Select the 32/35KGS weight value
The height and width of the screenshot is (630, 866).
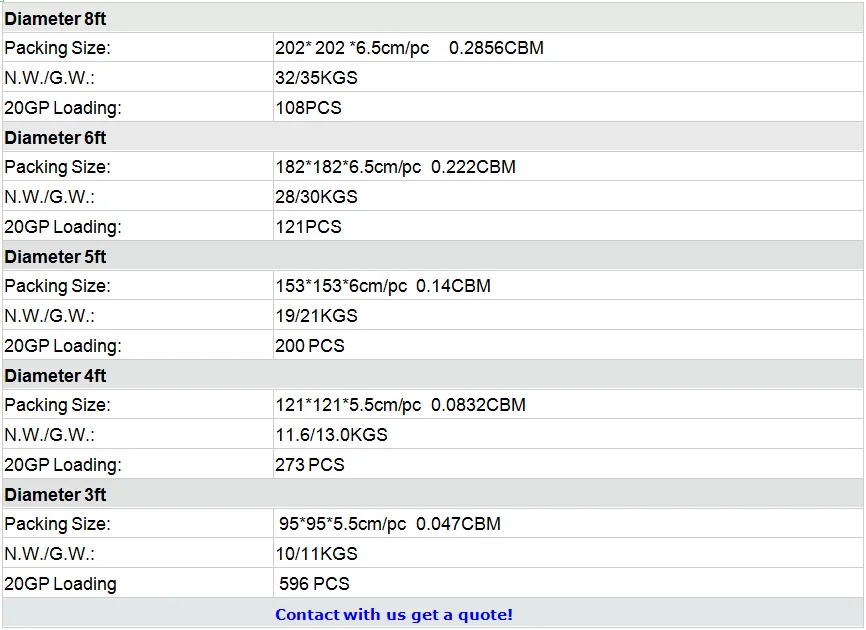(316, 78)
